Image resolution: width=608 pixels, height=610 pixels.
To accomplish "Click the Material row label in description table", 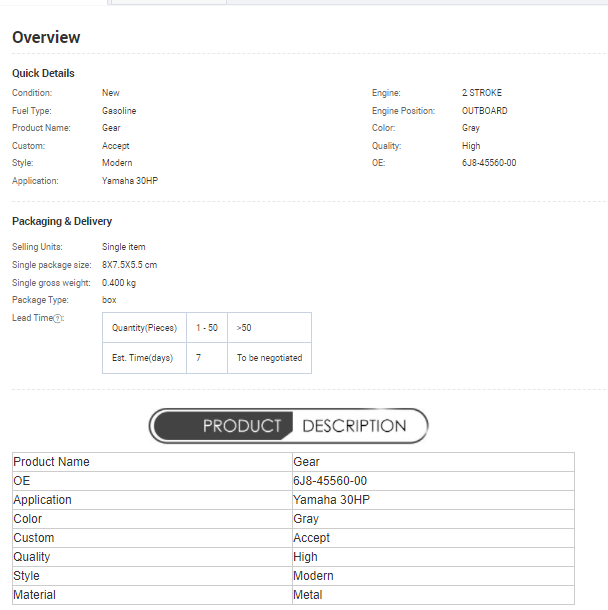I will coord(35,595).
